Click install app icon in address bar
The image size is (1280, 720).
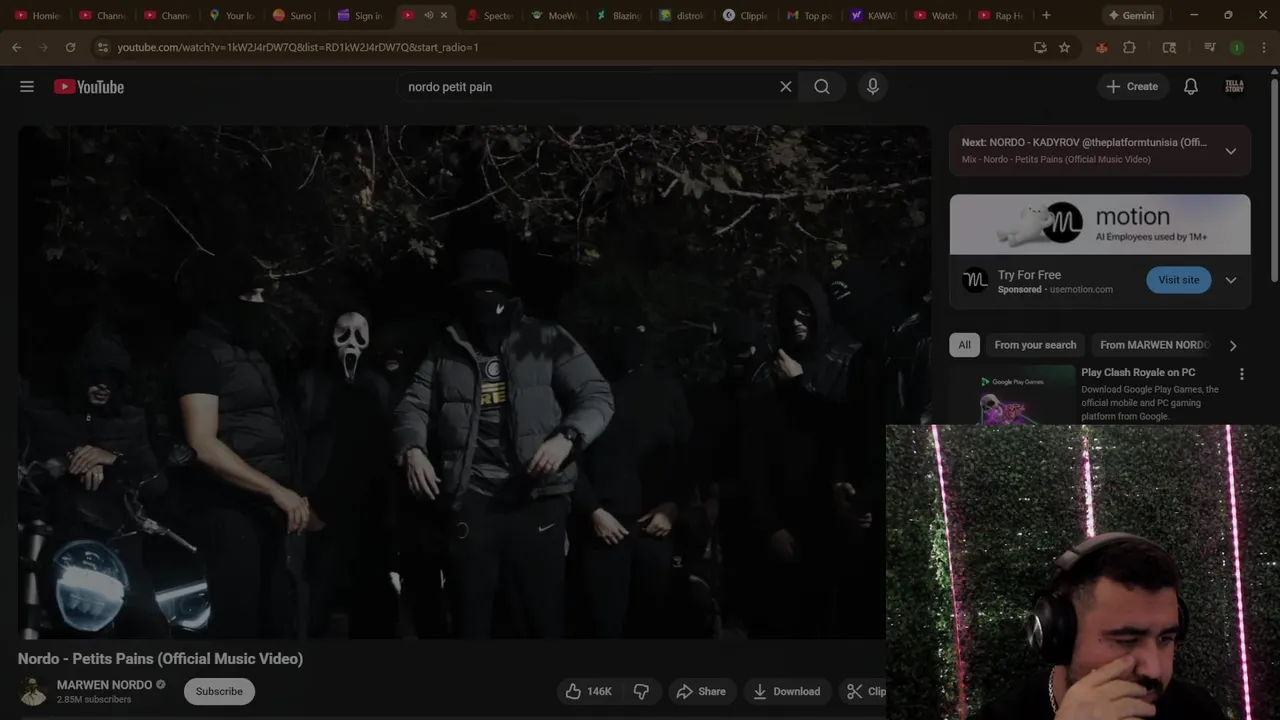coord(1040,47)
